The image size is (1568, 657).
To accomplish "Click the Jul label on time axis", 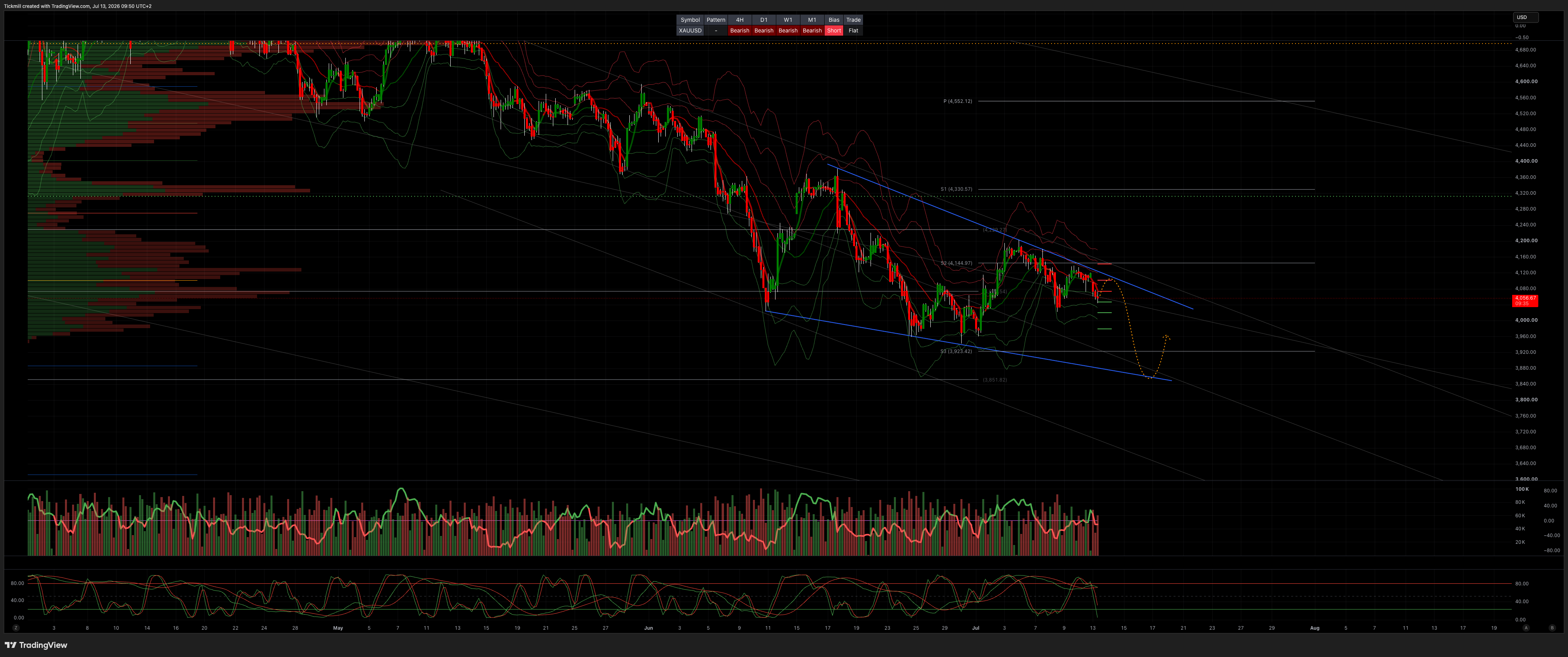I will [976, 628].
